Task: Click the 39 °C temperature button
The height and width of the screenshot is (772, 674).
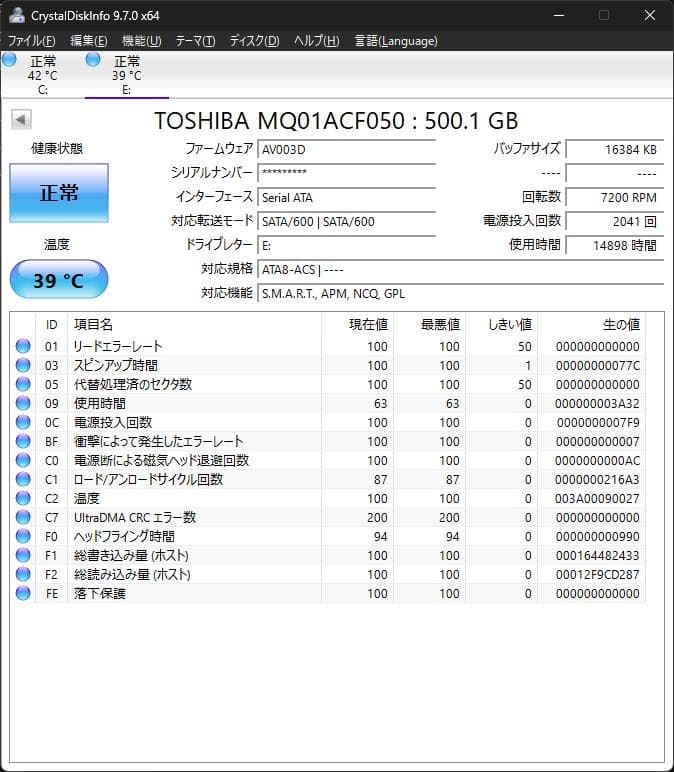Action: (x=59, y=280)
